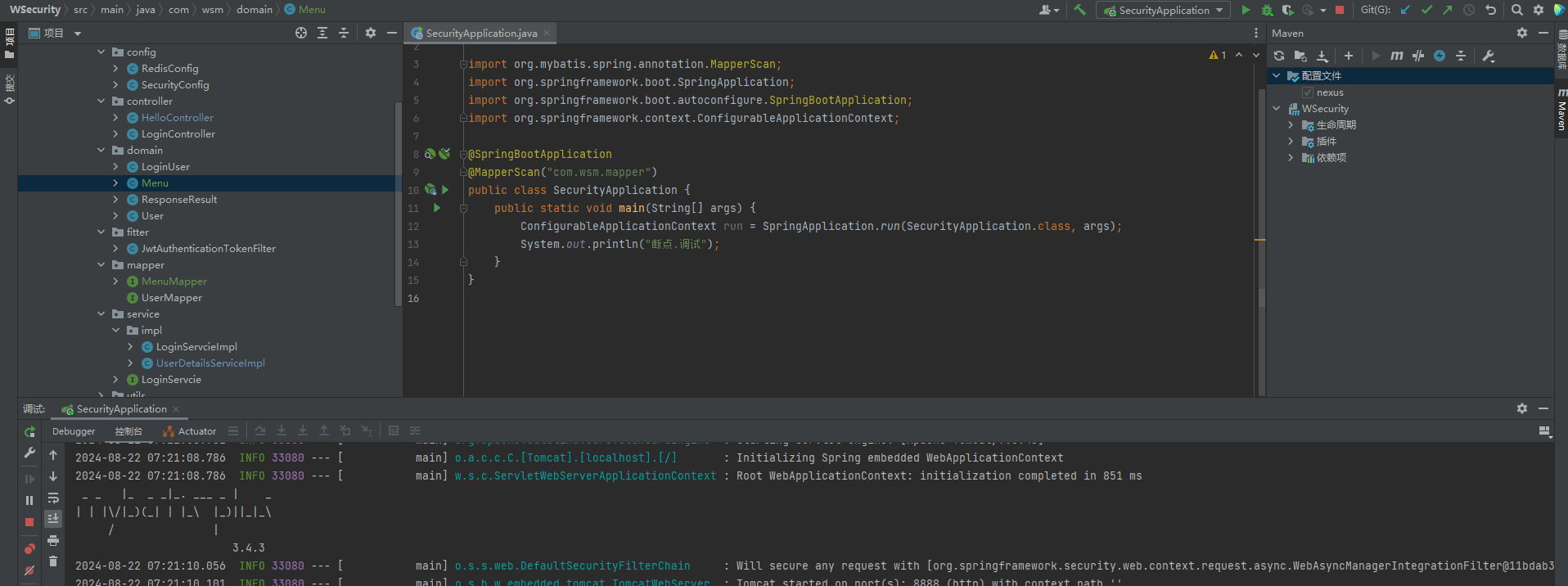Click the green Run button in top toolbar

[1245, 10]
